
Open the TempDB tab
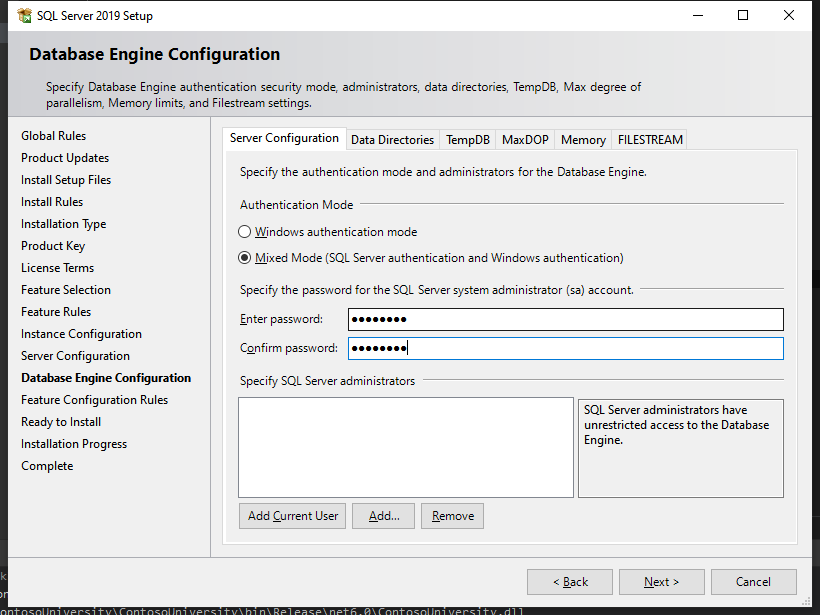coord(467,140)
